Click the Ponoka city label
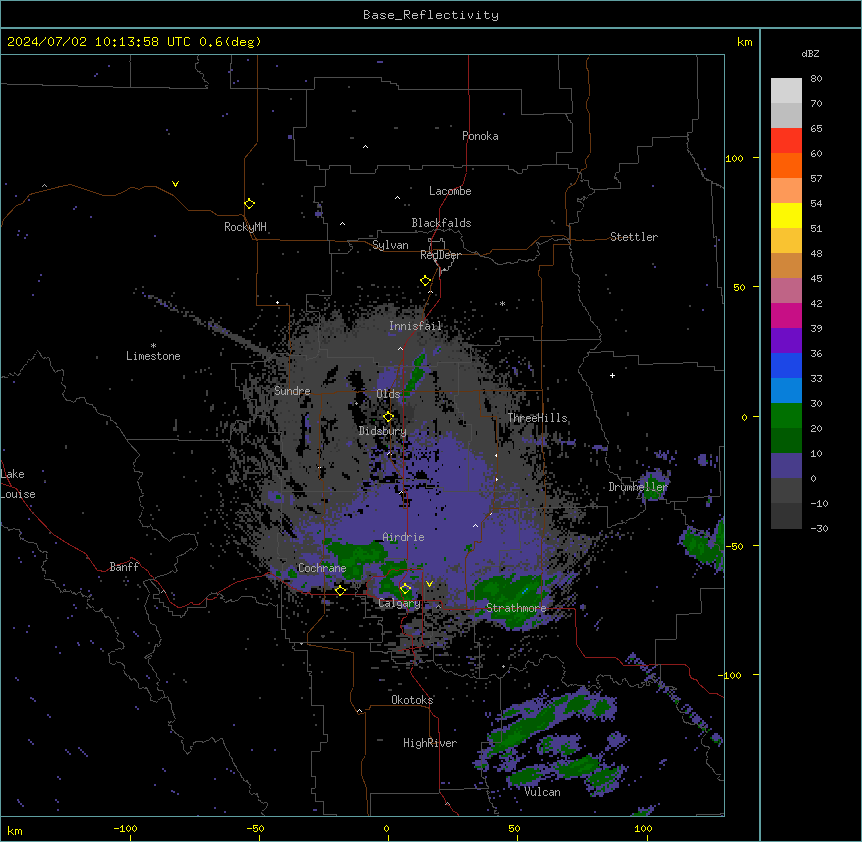Viewport: 862px width, 842px height. click(480, 136)
